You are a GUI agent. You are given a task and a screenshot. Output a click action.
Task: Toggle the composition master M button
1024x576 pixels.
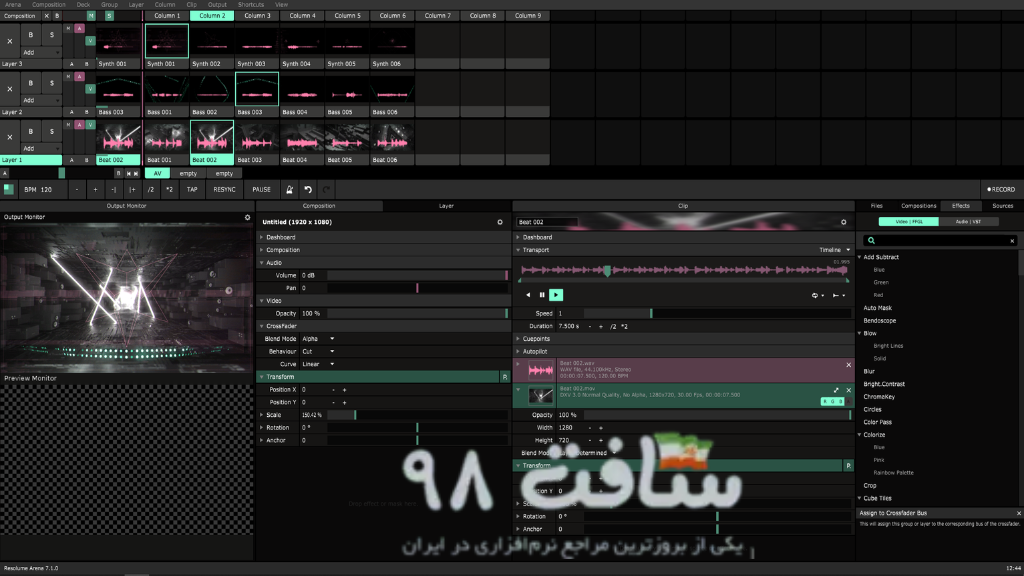[x=91, y=16]
